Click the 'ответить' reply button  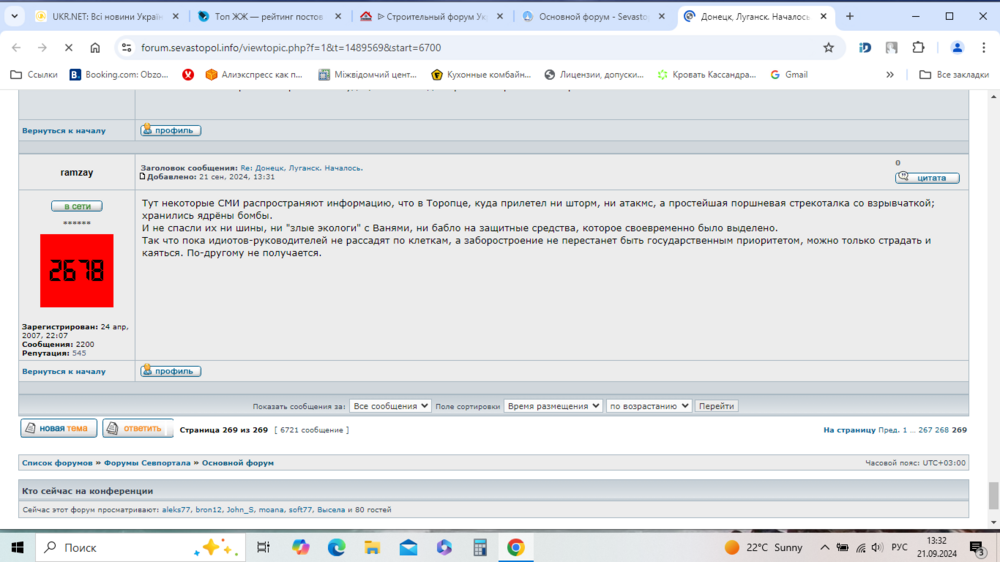[x=138, y=429]
